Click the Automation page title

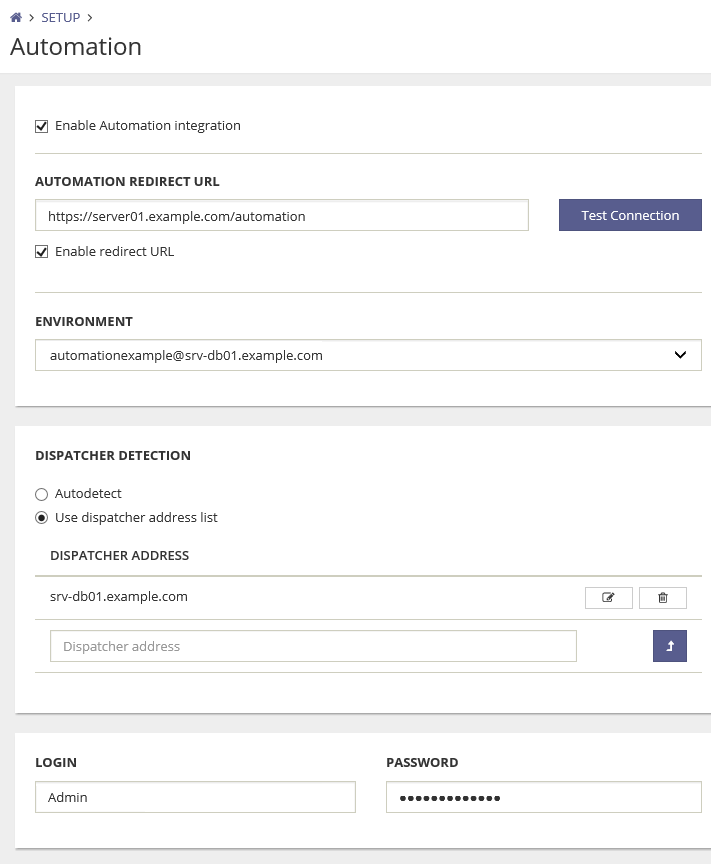(76, 47)
